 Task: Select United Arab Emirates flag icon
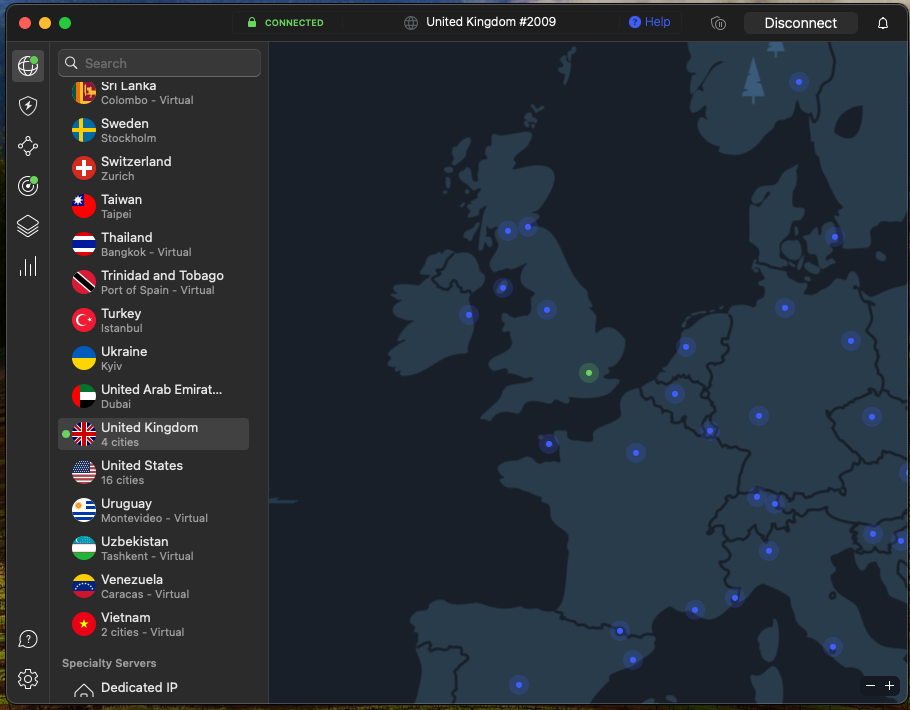pos(84,396)
